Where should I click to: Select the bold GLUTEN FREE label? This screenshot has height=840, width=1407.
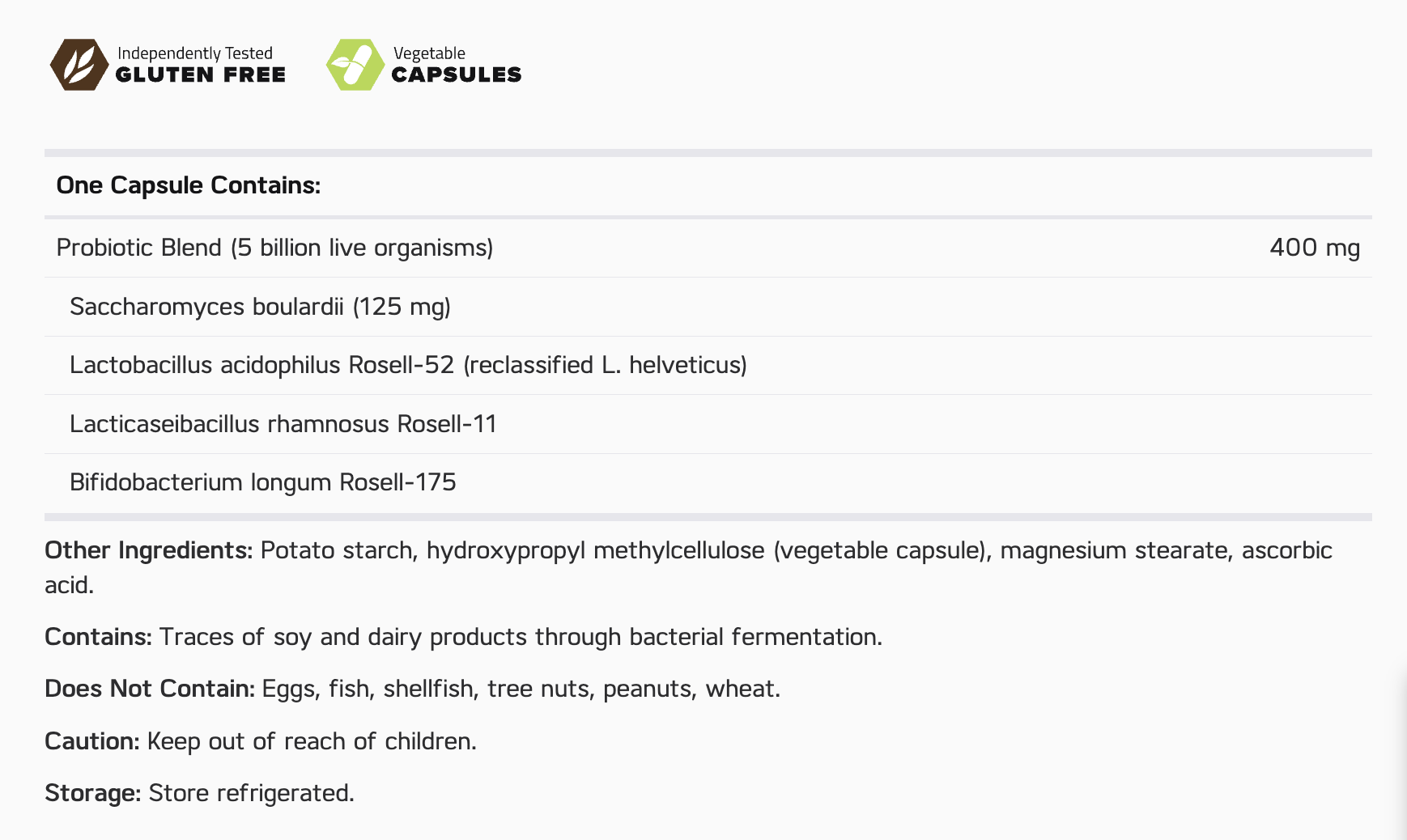tap(201, 75)
